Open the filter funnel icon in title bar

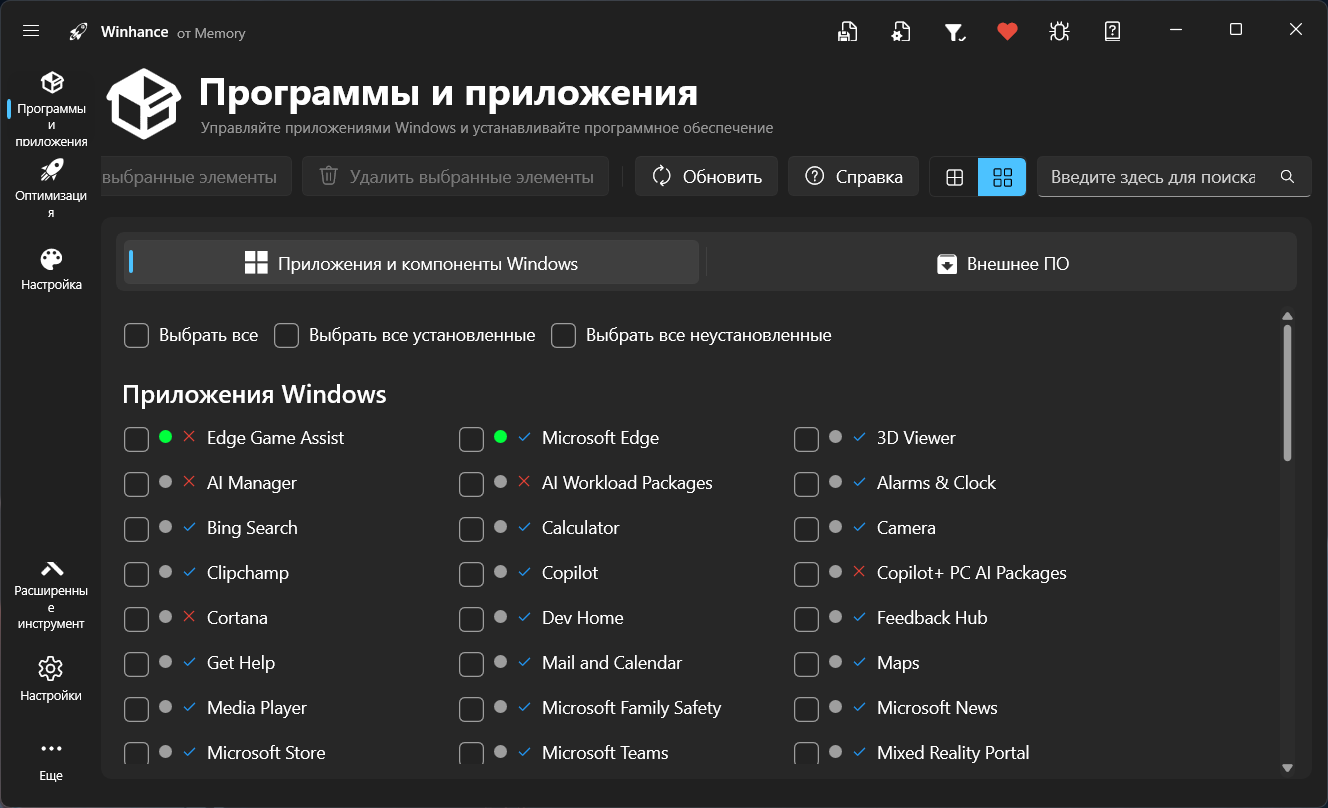pyautogui.click(x=954, y=32)
